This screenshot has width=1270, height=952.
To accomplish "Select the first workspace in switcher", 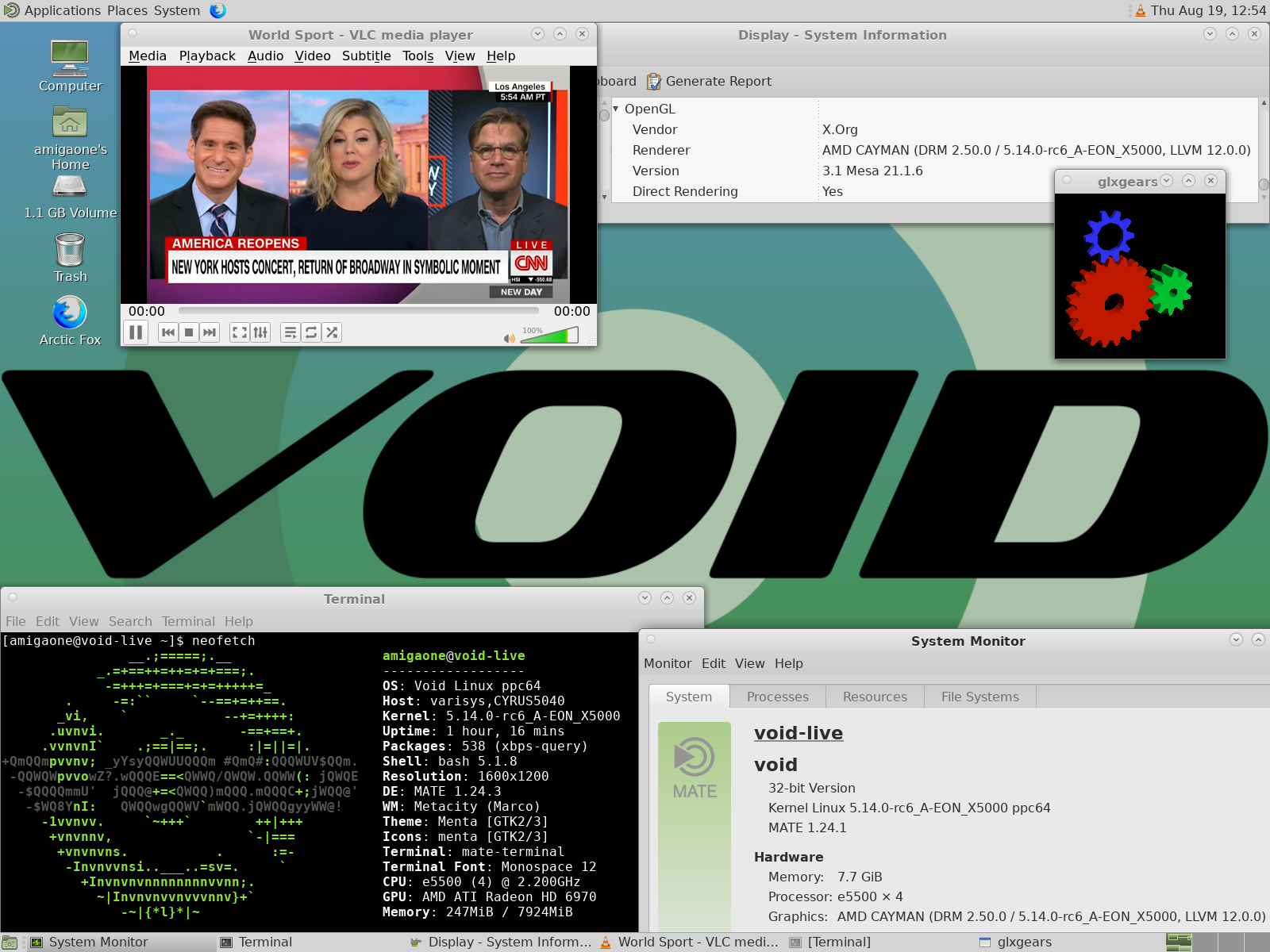I will [1179, 942].
